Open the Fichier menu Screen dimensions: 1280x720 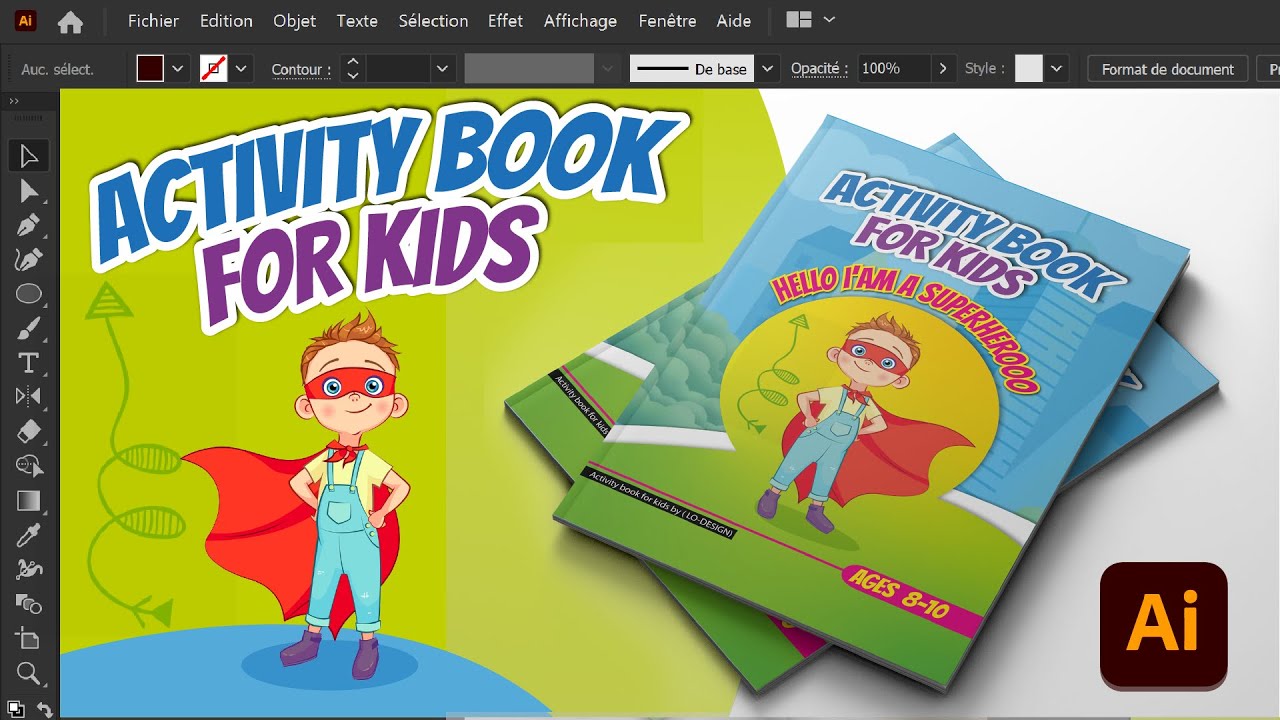pos(153,20)
